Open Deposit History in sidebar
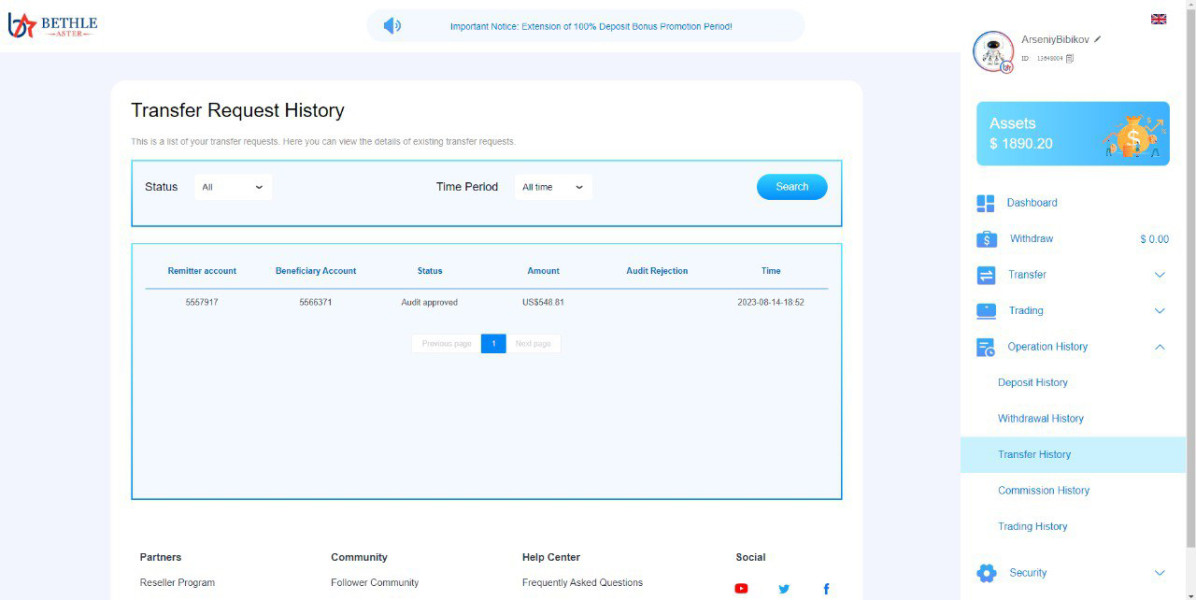 coord(1032,383)
